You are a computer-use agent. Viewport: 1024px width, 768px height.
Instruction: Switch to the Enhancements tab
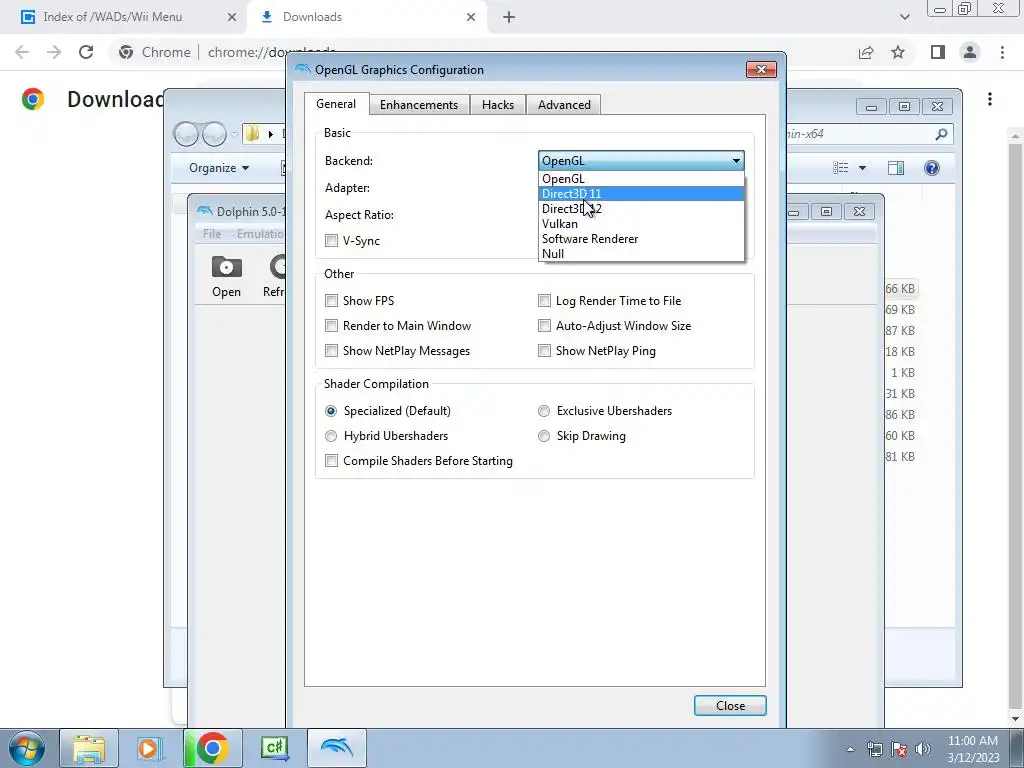[x=419, y=104]
